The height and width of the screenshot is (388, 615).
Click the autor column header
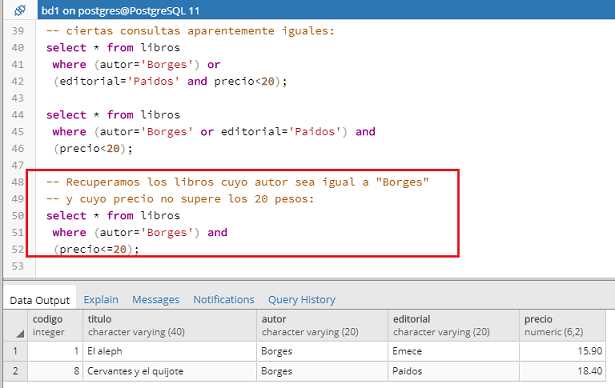pos(322,325)
